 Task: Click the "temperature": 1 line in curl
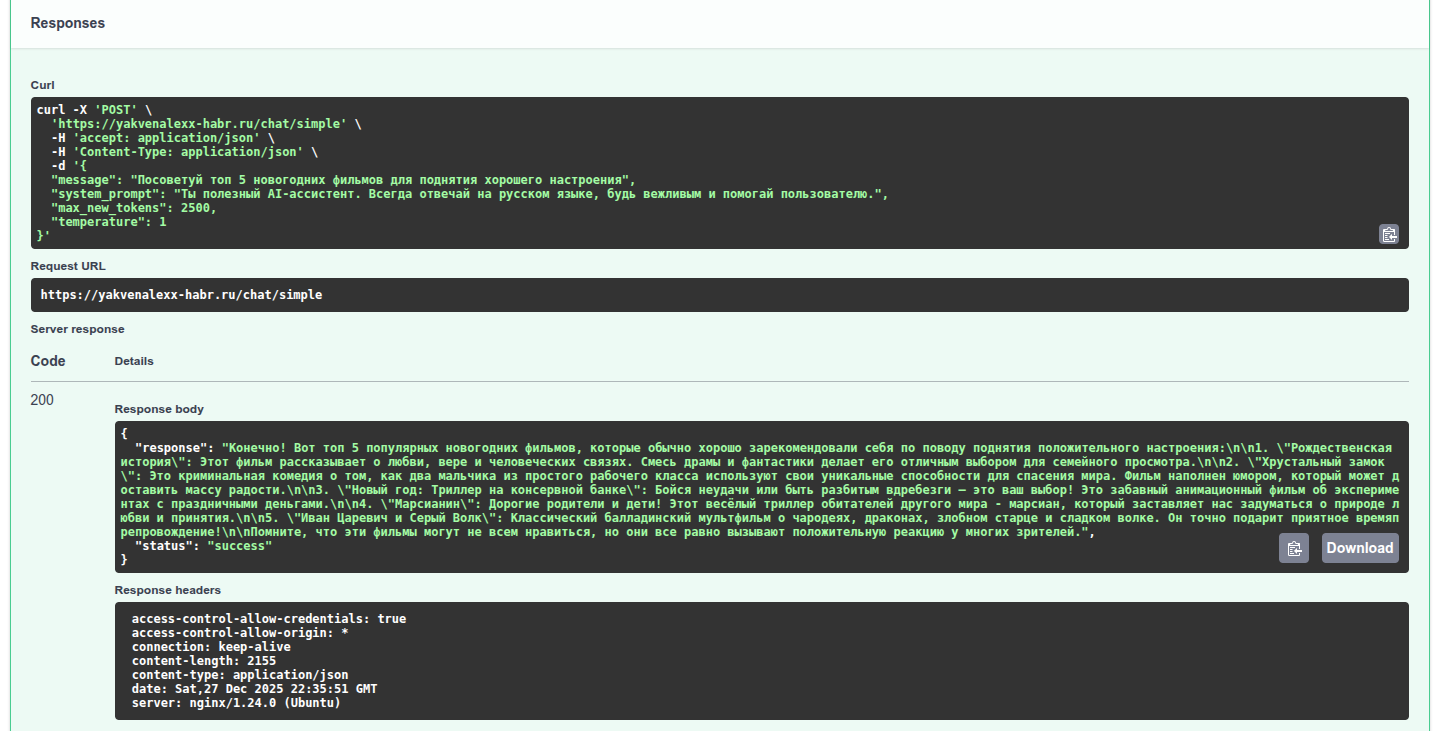(108, 222)
